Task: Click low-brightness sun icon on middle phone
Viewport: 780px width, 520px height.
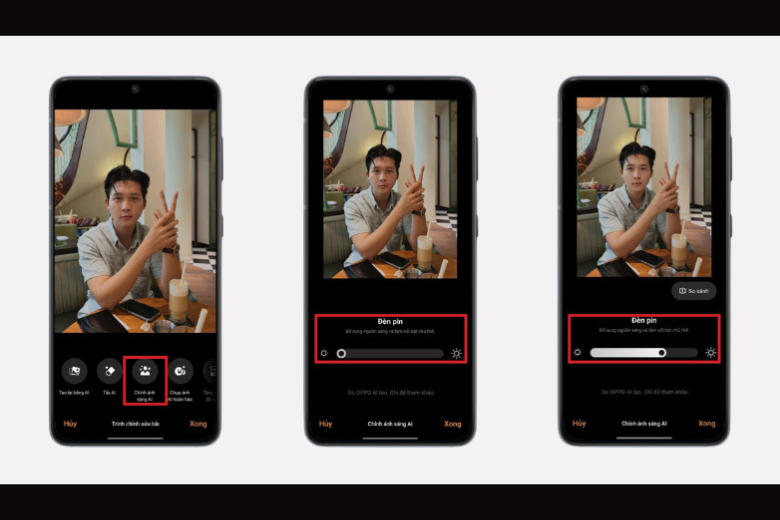Action: pos(323,353)
